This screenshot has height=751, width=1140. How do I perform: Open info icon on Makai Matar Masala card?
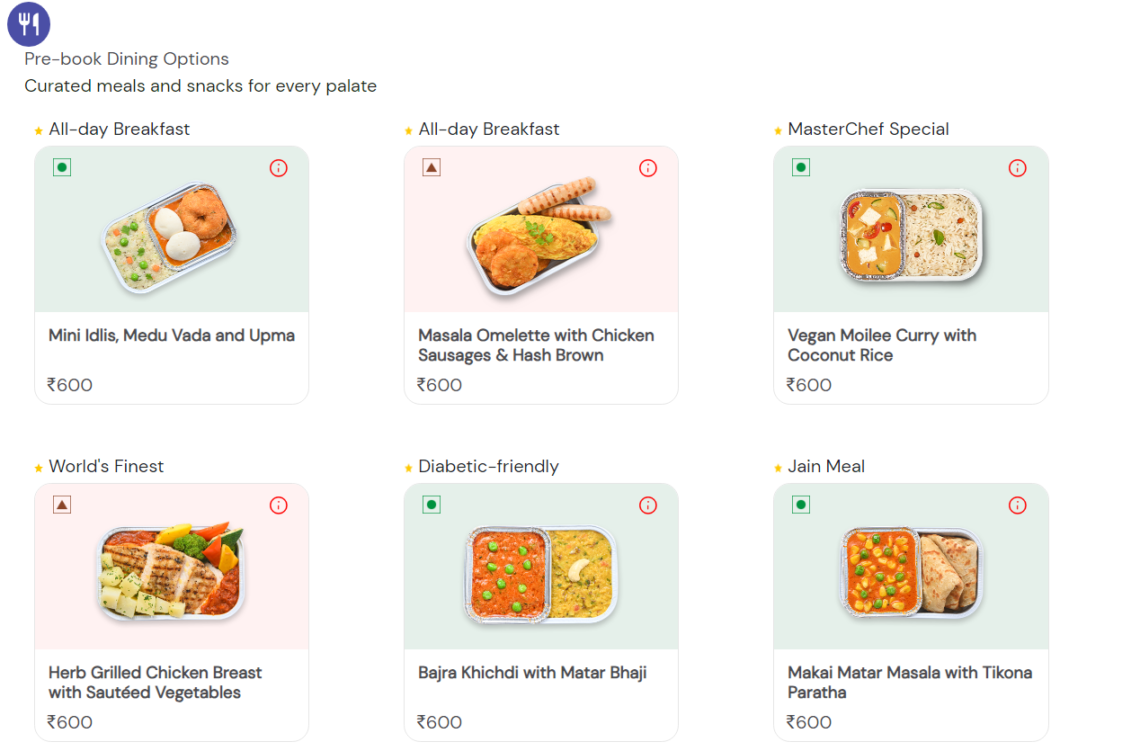pyautogui.click(x=1017, y=505)
